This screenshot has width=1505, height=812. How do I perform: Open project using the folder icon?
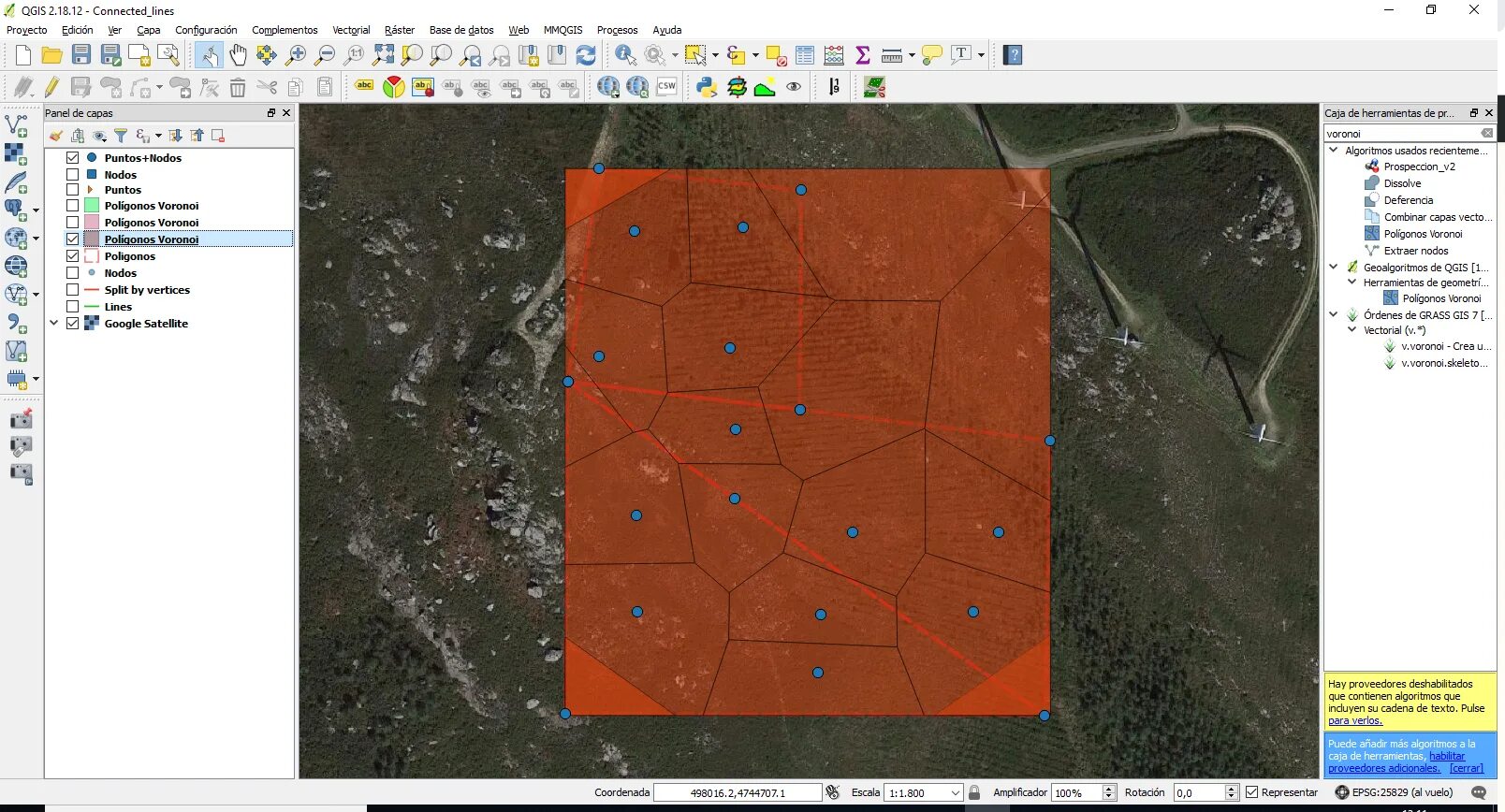click(x=52, y=55)
